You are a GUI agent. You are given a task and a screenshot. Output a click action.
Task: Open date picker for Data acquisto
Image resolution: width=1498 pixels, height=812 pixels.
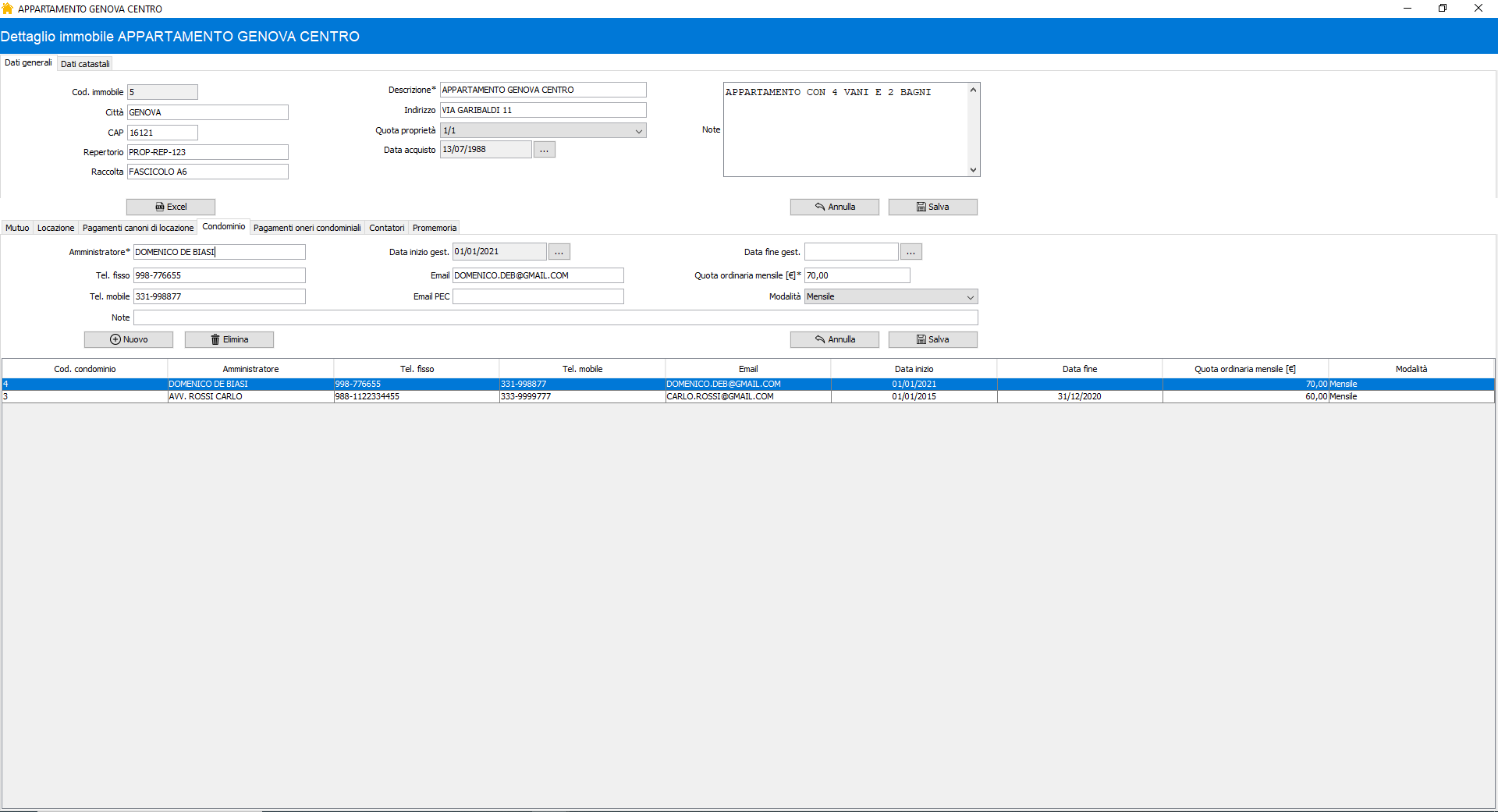(x=544, y=150)
